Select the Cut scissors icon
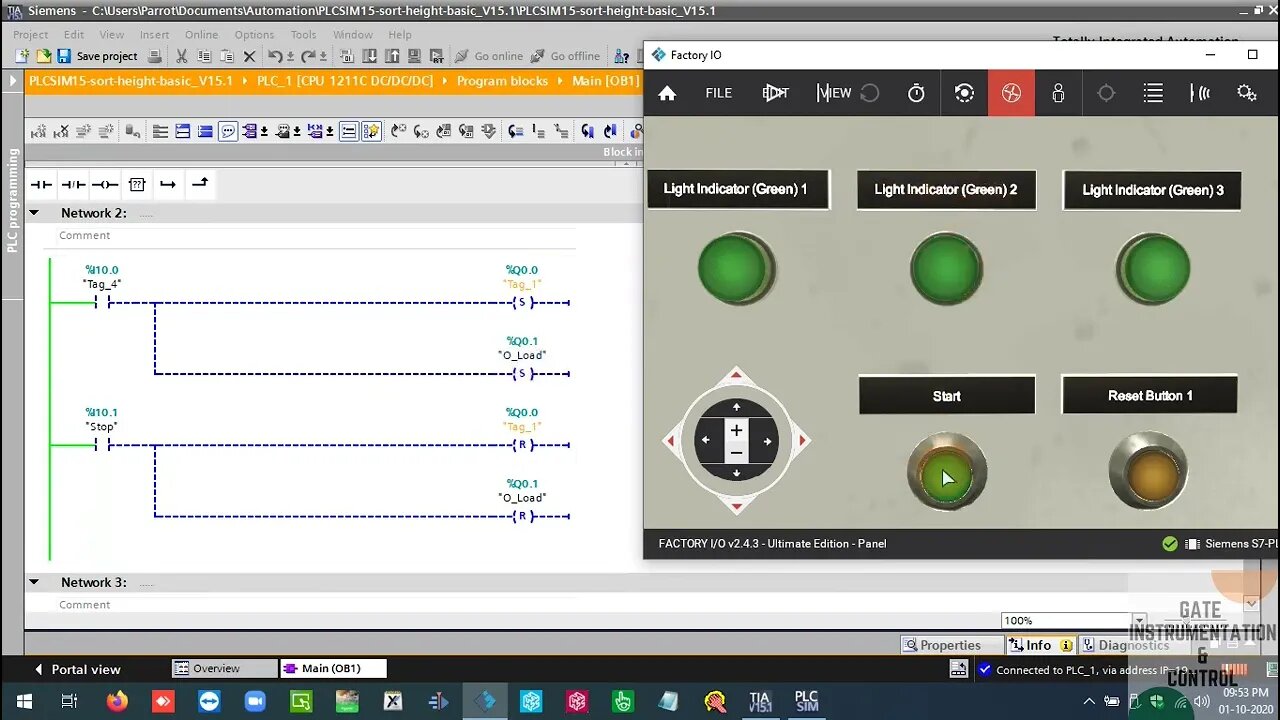The image size is (1280, 720). [x=181, y=56]
